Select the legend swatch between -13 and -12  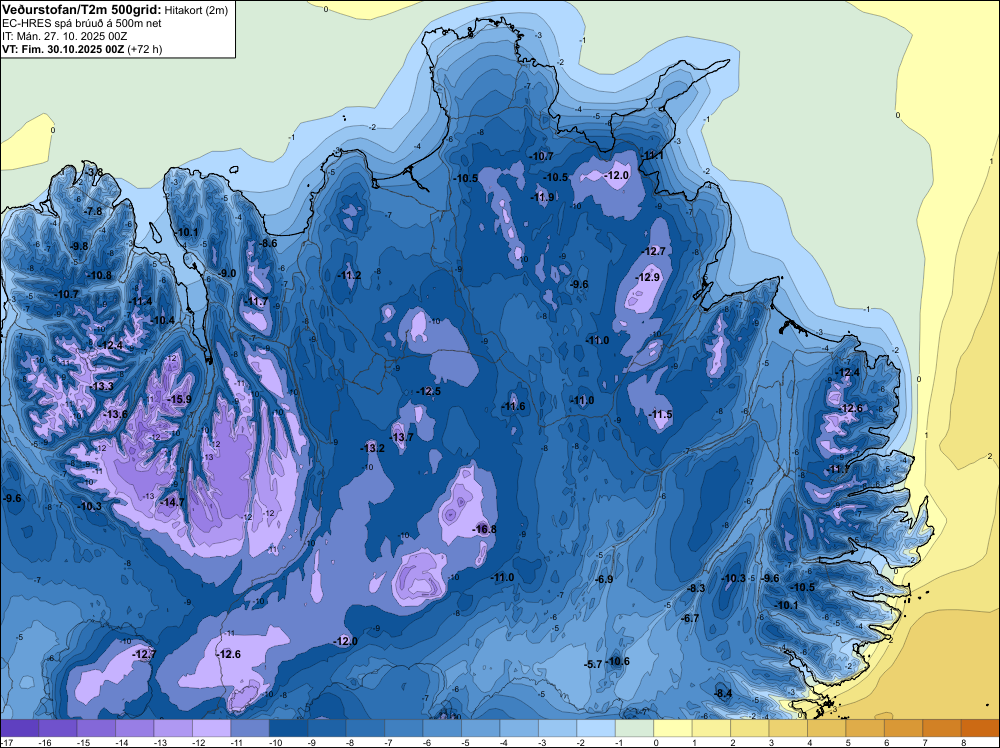[x=173, y=728]
